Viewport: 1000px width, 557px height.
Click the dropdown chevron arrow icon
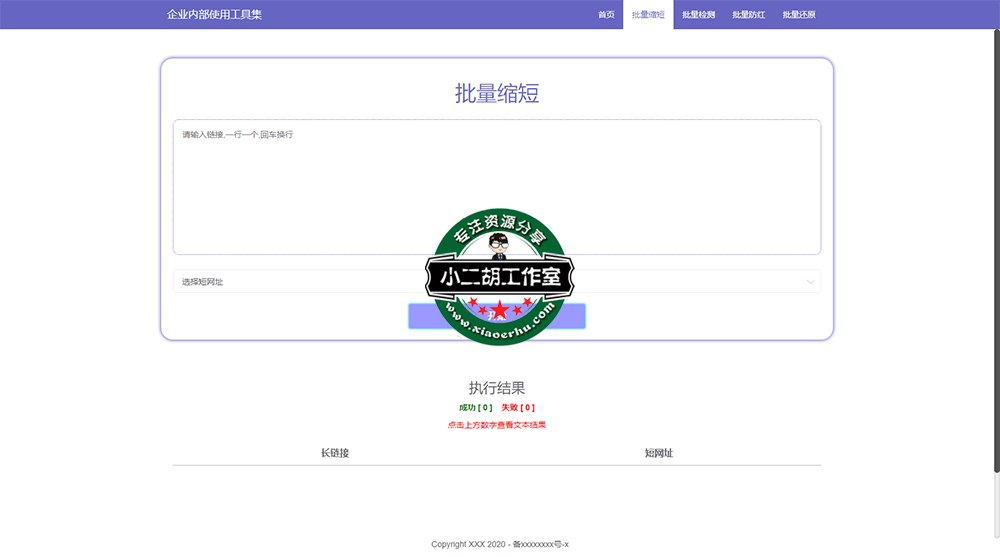[810, 282]
